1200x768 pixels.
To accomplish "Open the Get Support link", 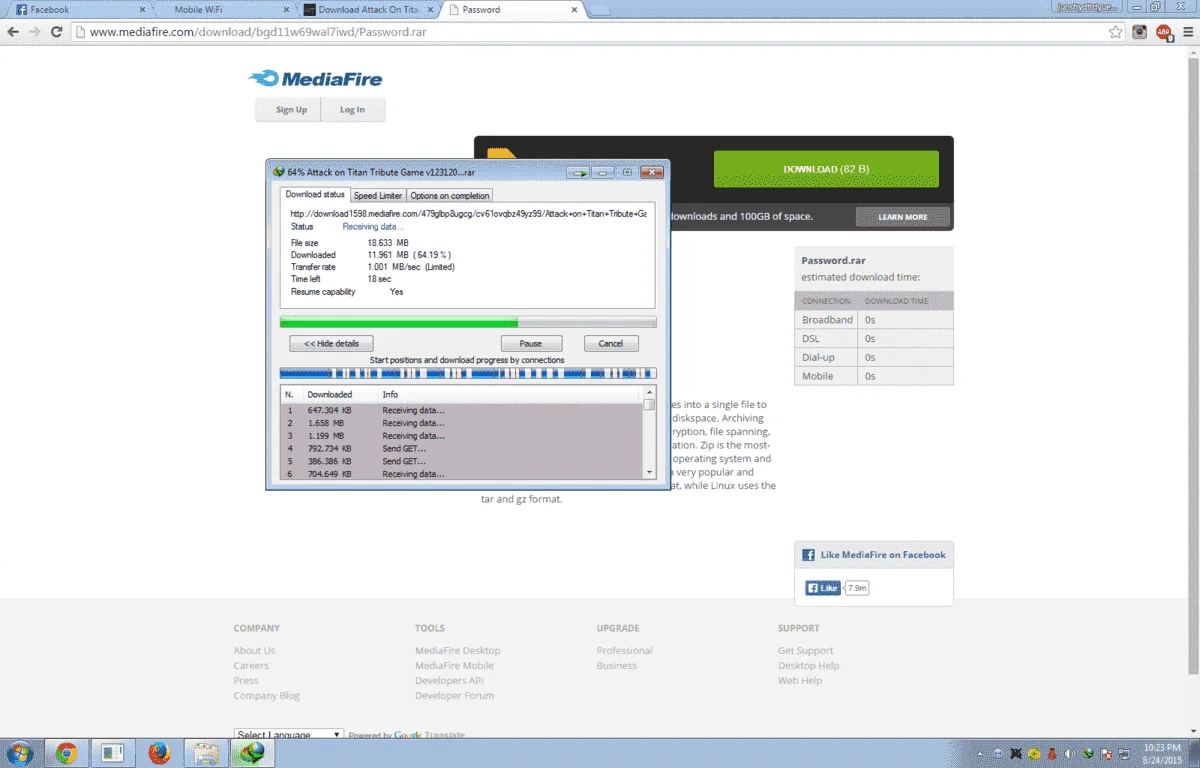I will (805, 650).
